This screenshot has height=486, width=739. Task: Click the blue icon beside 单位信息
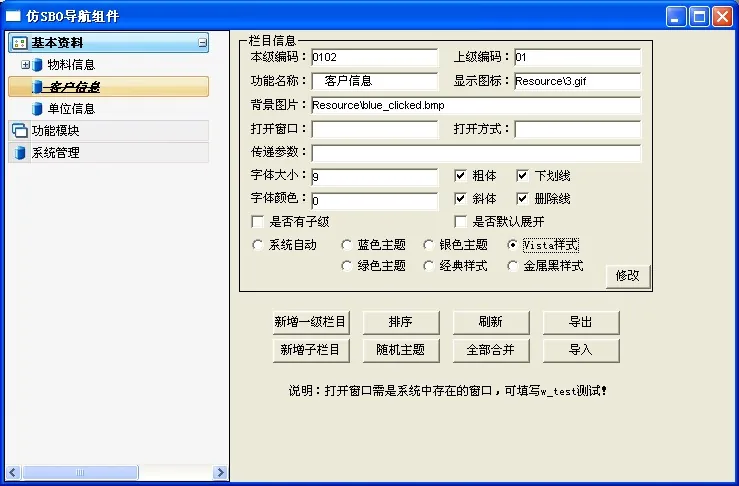(37, 109)
